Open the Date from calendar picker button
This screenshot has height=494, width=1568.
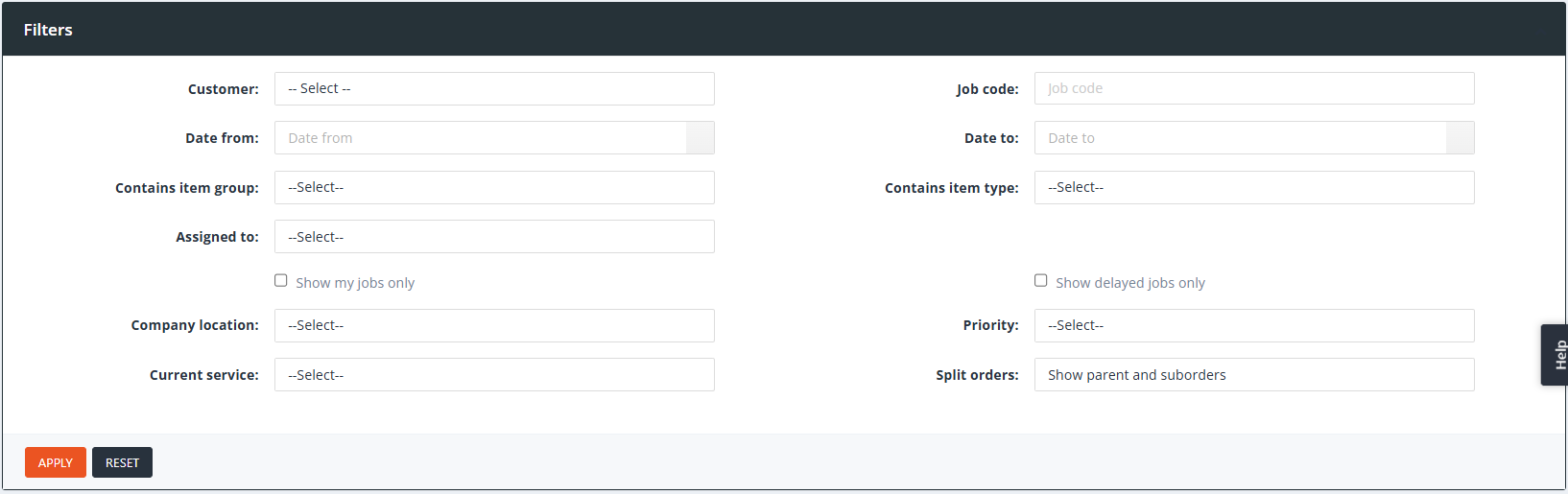tap(700, 138)
